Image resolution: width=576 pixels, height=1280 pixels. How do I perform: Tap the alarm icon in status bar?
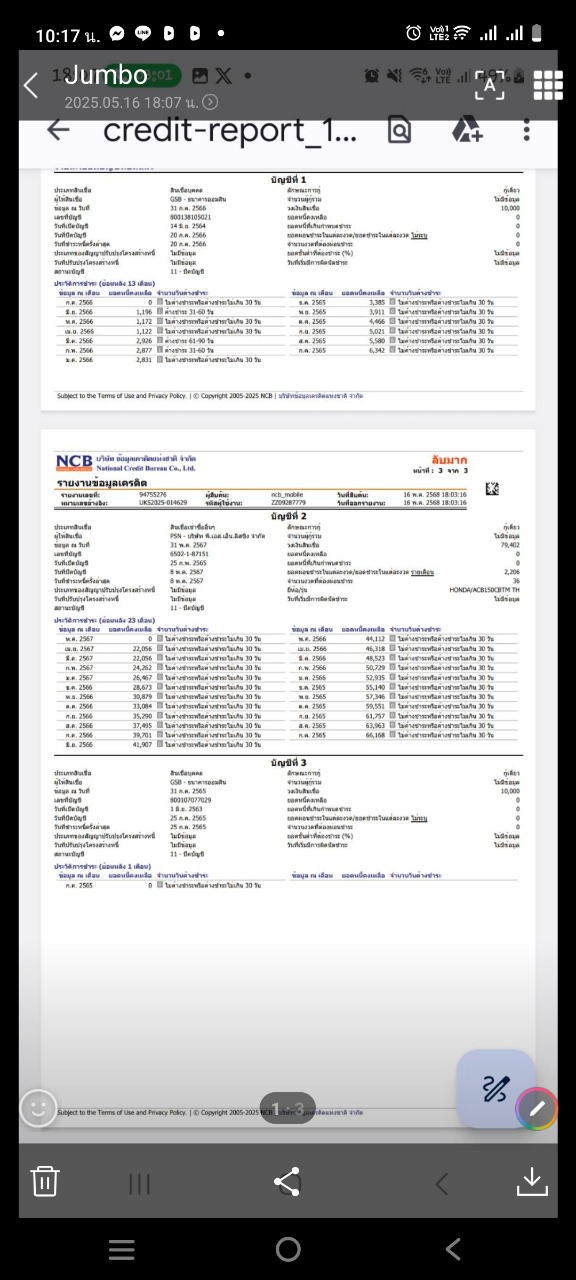(x=413, y=33)
